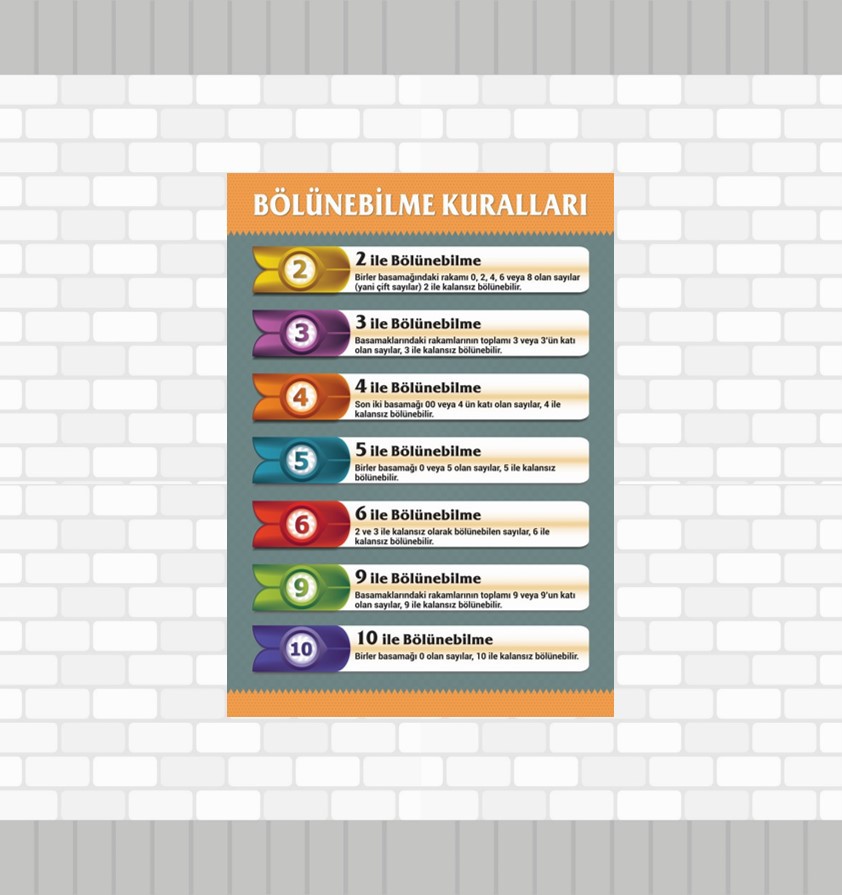The image size is (842, 895).
Task: Select the "9 ile Bölünebilme" heading
Action: pos(418,577)
